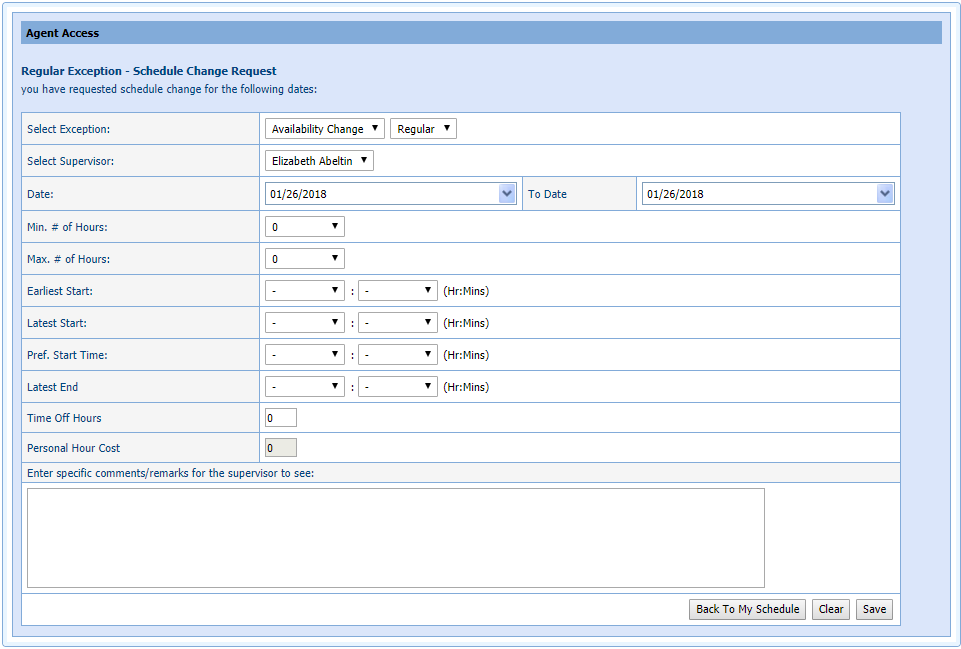Choose the Pref. Start Time minutes dropdown
961x649 pixels.
(x=398, y=355)
